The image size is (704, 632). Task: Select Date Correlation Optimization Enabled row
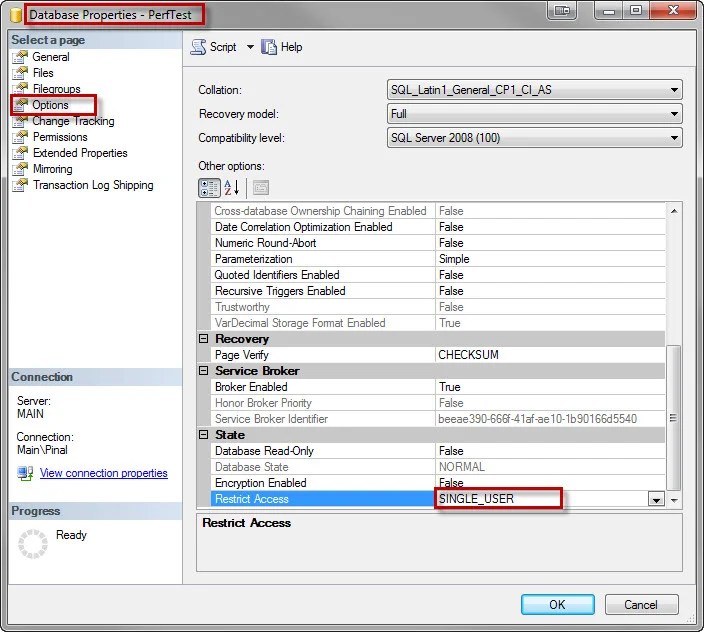tap(438, 227)
